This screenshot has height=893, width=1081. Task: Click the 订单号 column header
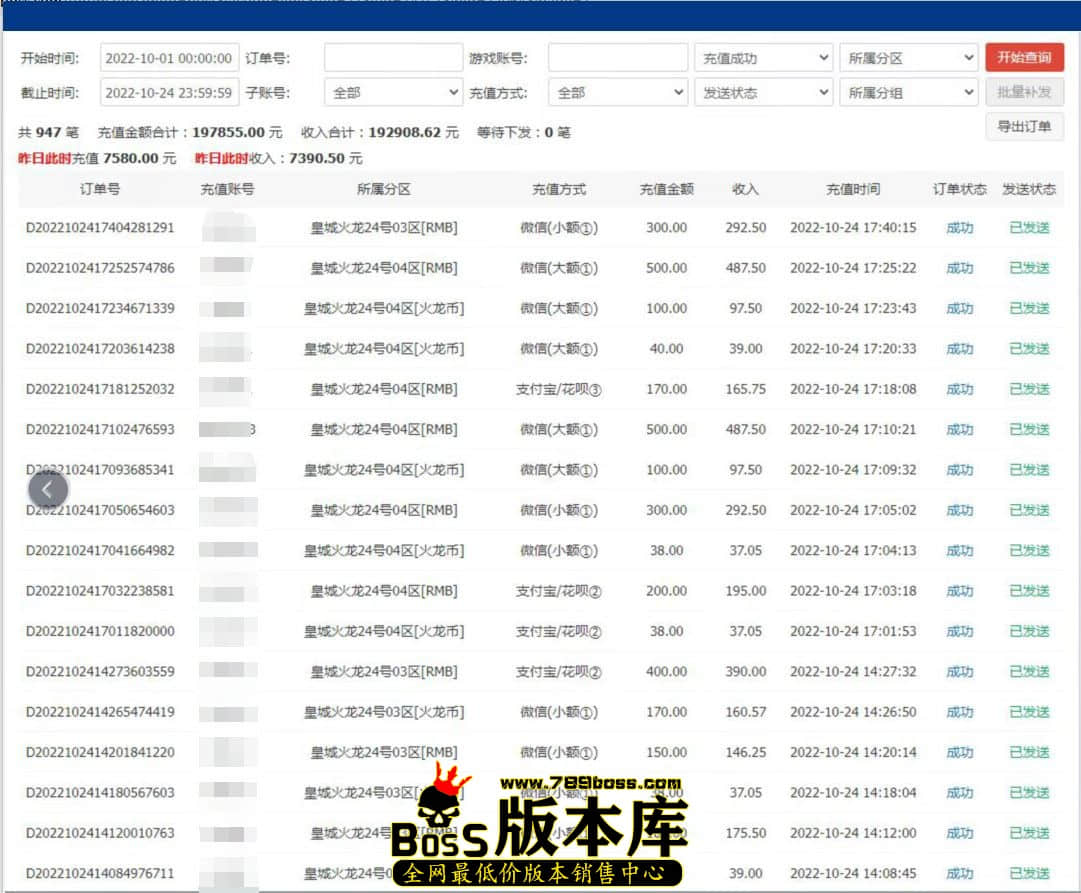98,190
